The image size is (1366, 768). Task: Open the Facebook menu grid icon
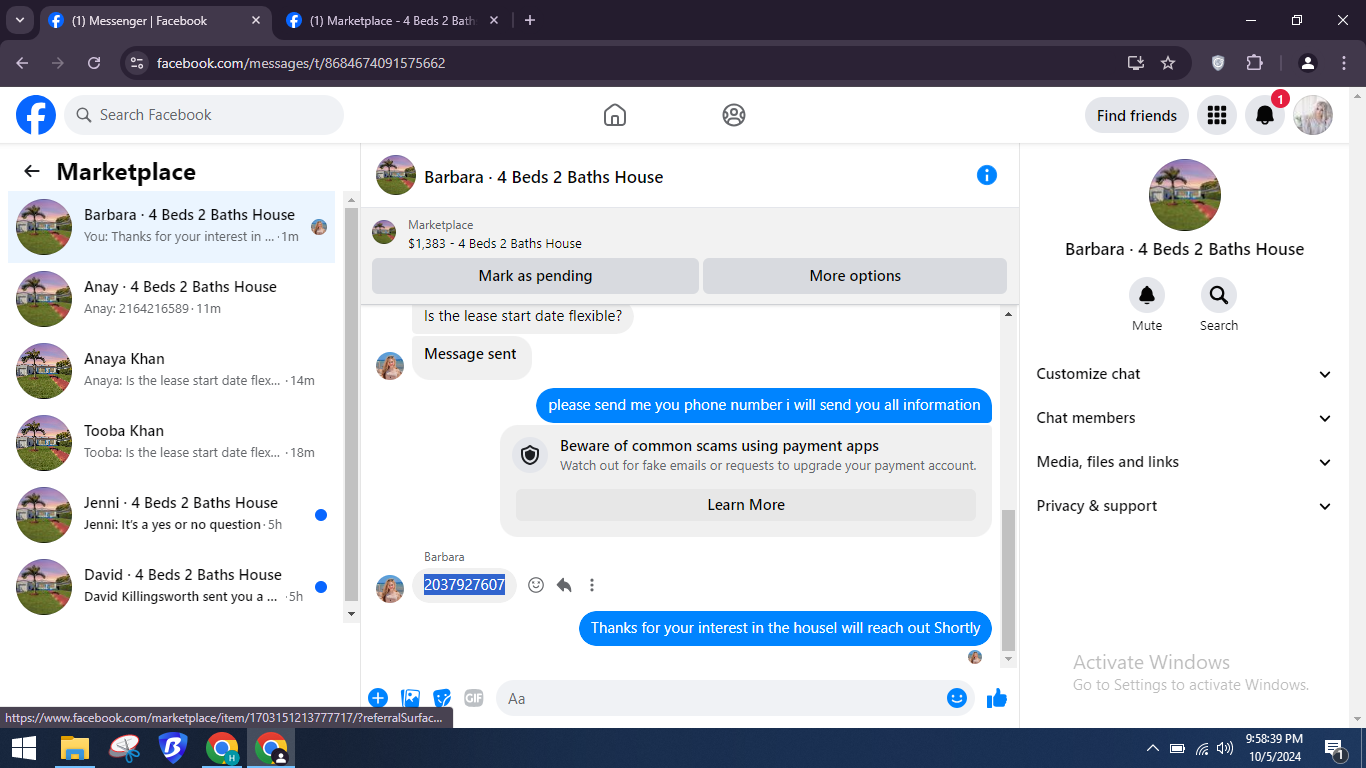click(1217, 115)
